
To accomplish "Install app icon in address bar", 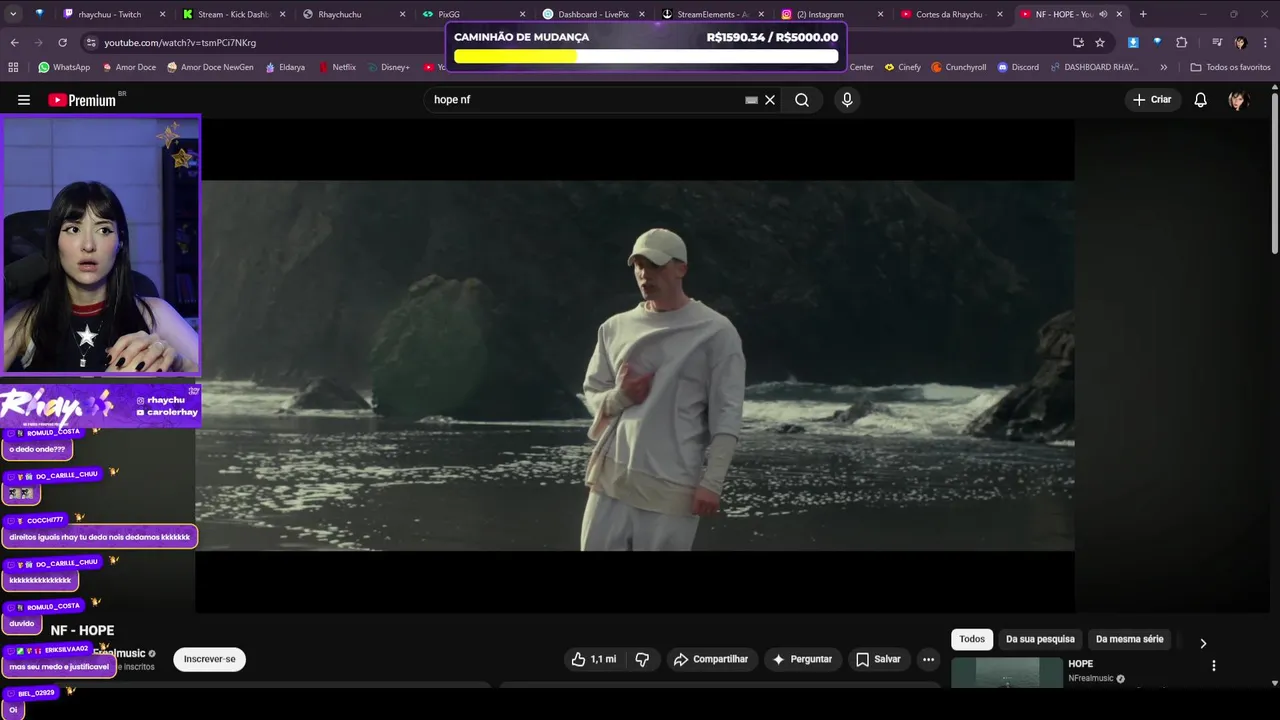I will tap(1078, 43).
